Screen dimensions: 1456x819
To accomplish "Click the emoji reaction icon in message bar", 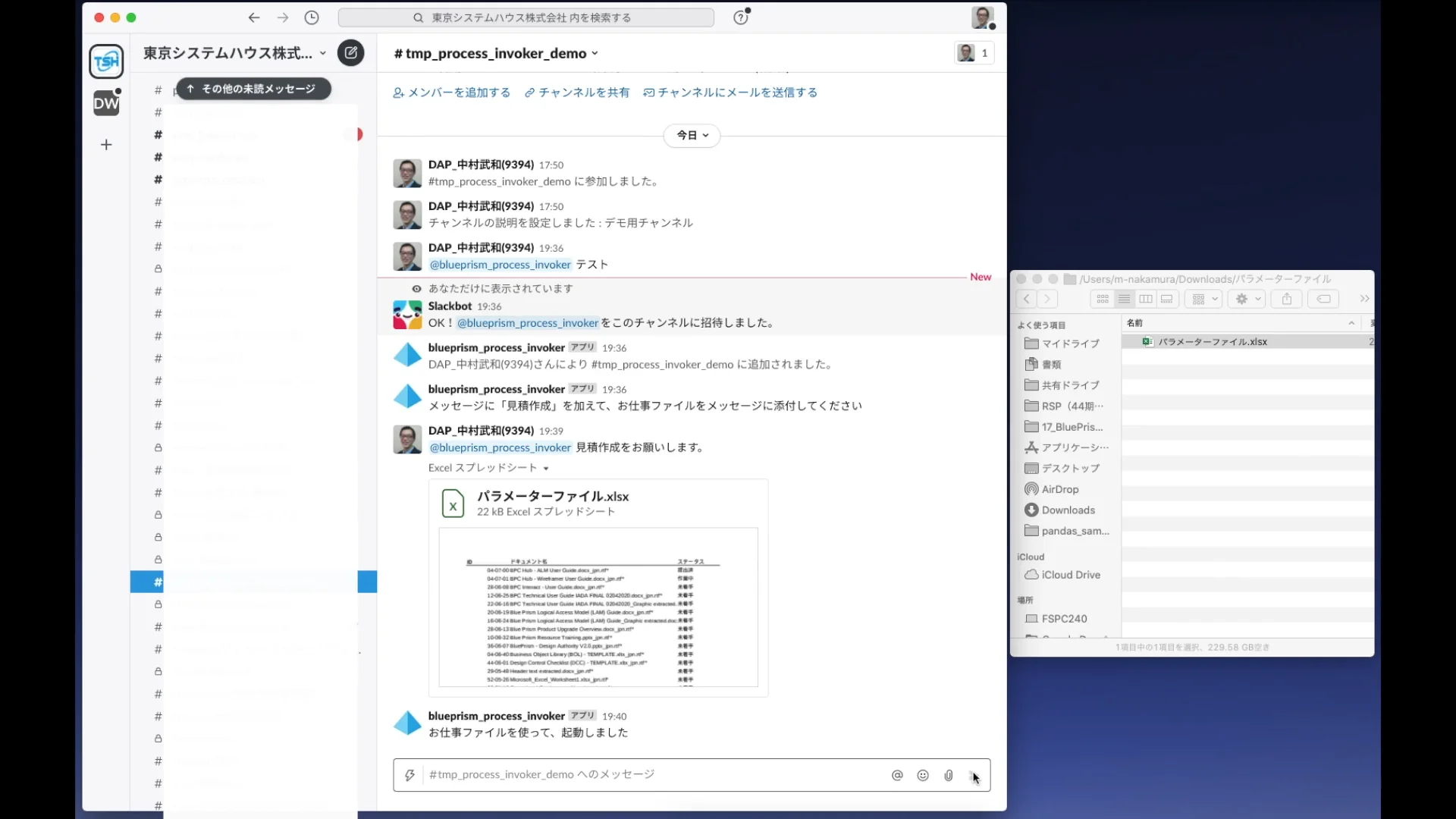I will click(x=922, y=775).
